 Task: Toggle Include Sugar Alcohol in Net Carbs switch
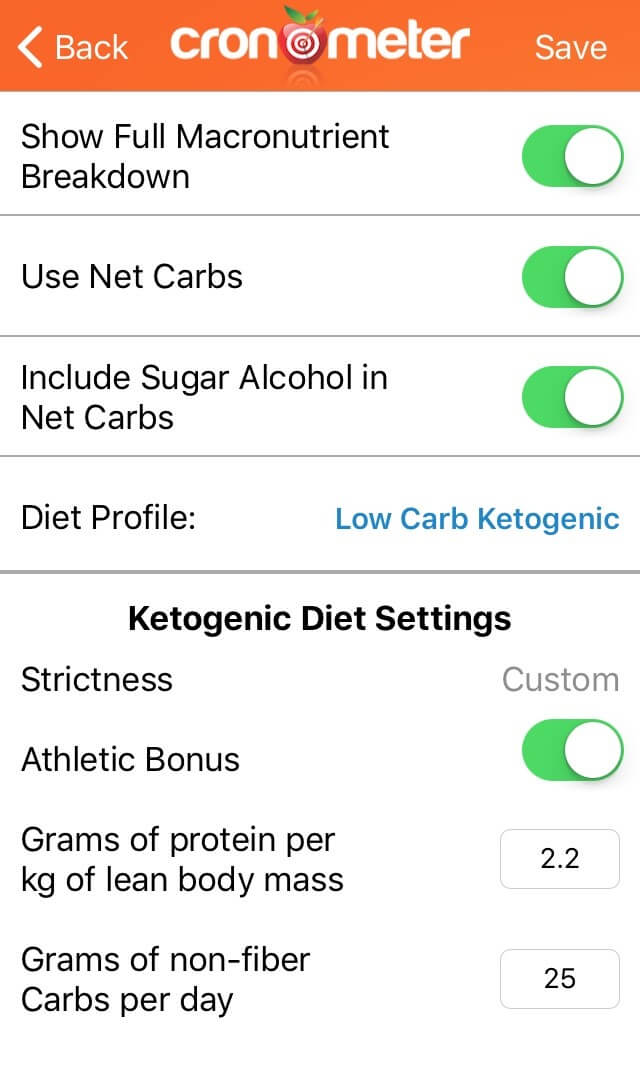(573, 397)
